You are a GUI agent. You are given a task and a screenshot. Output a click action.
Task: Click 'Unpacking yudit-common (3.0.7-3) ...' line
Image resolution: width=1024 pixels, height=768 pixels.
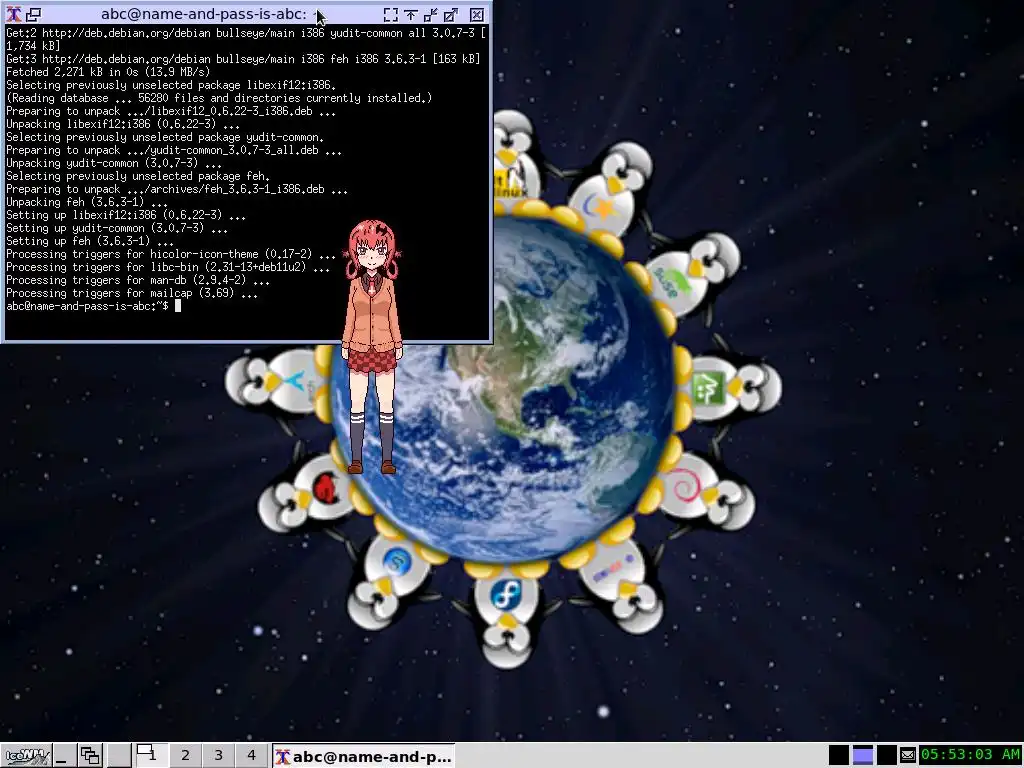pyautogui.click(x=114, y=163)
